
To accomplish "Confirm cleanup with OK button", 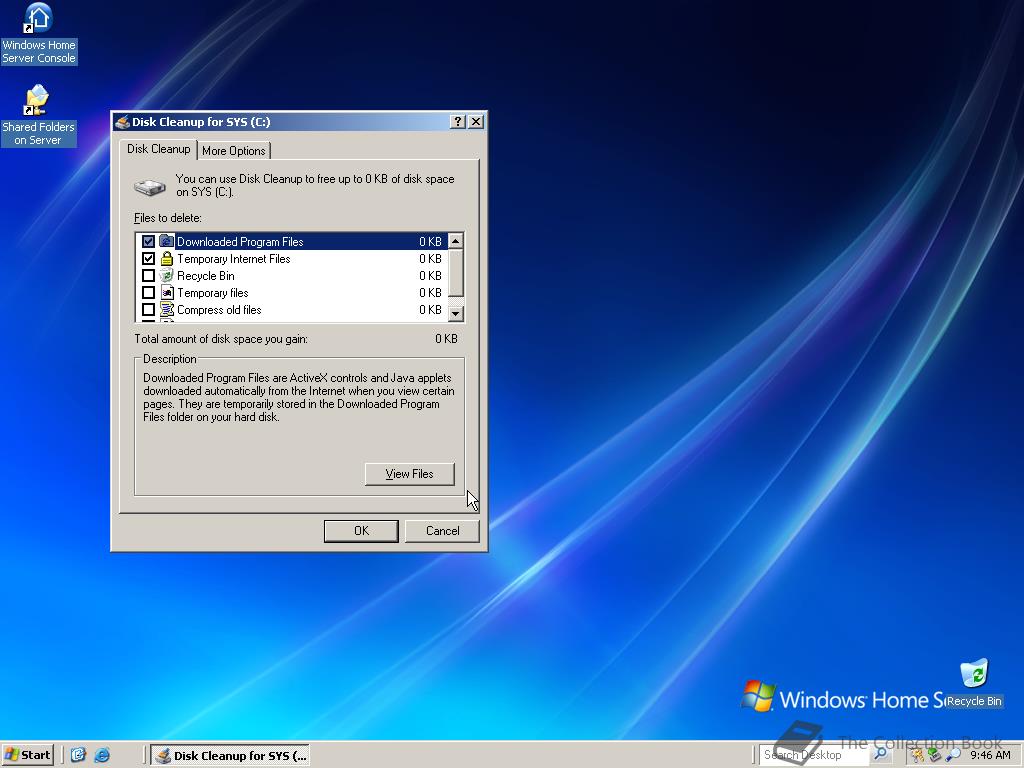I will tap(361, 531).
